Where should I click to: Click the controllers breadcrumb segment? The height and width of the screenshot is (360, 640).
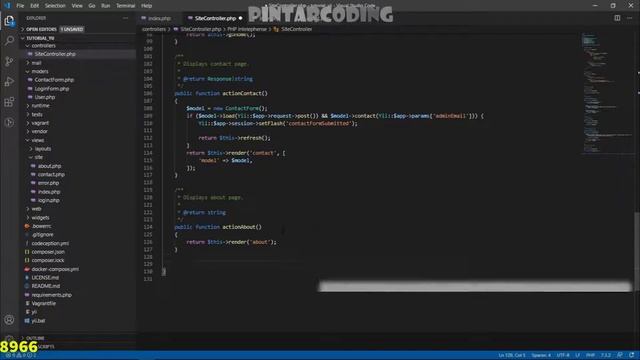[154, 29]
